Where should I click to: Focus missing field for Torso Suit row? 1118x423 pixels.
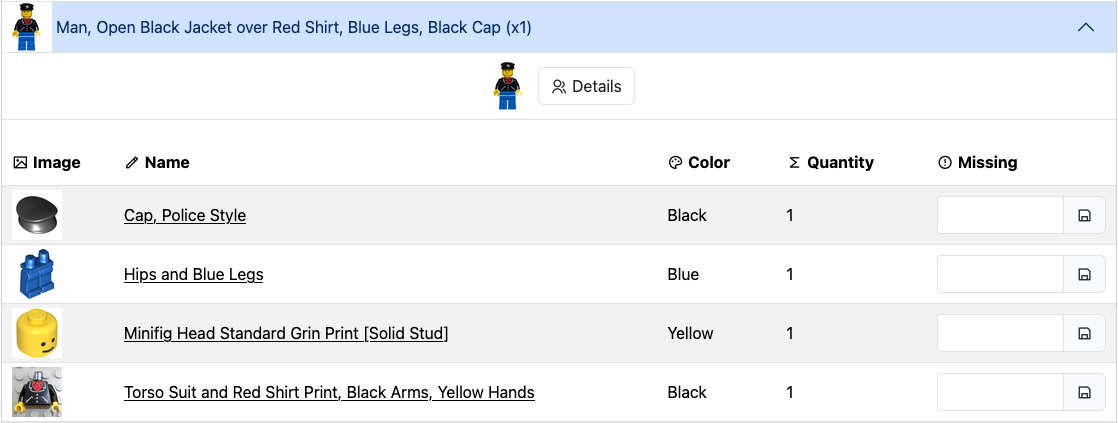[x=1000, y=392]
